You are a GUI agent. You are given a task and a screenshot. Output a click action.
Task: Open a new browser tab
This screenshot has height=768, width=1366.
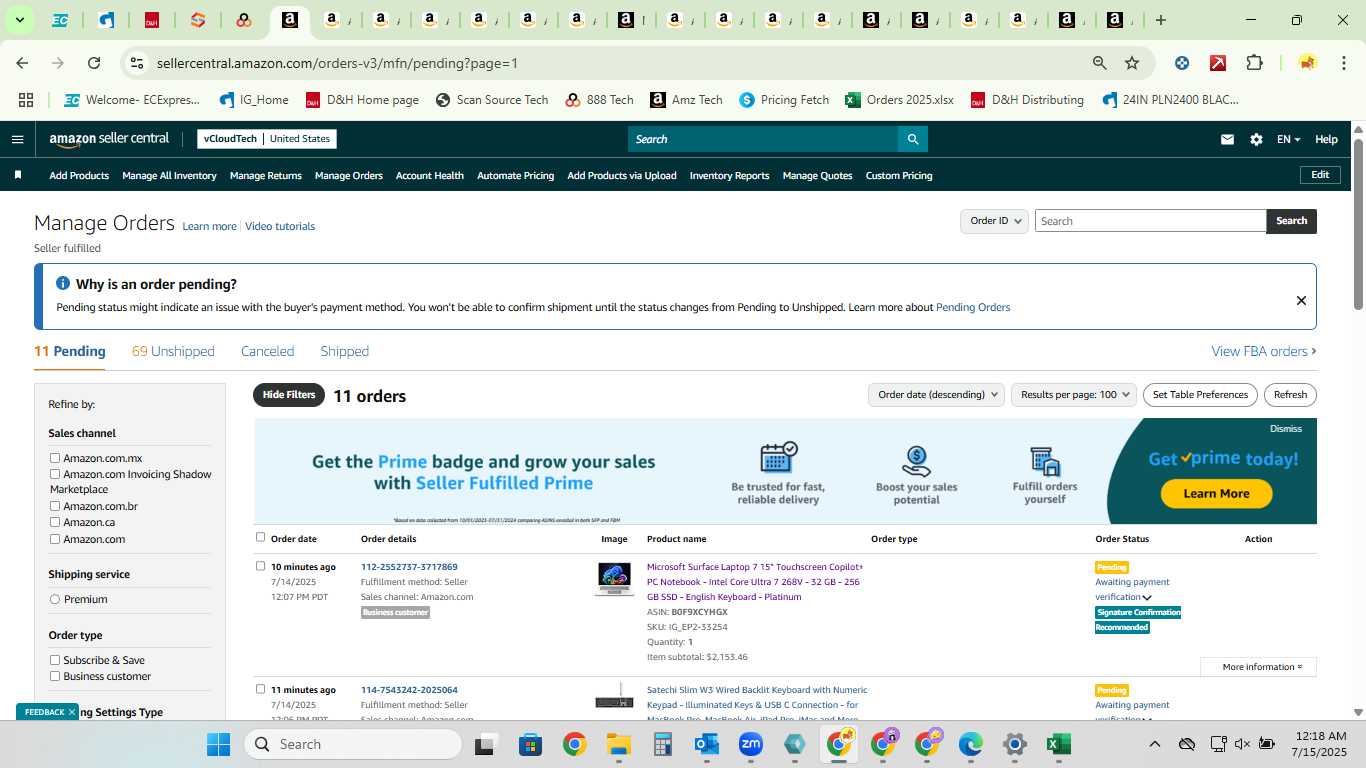coord(1160,20)
